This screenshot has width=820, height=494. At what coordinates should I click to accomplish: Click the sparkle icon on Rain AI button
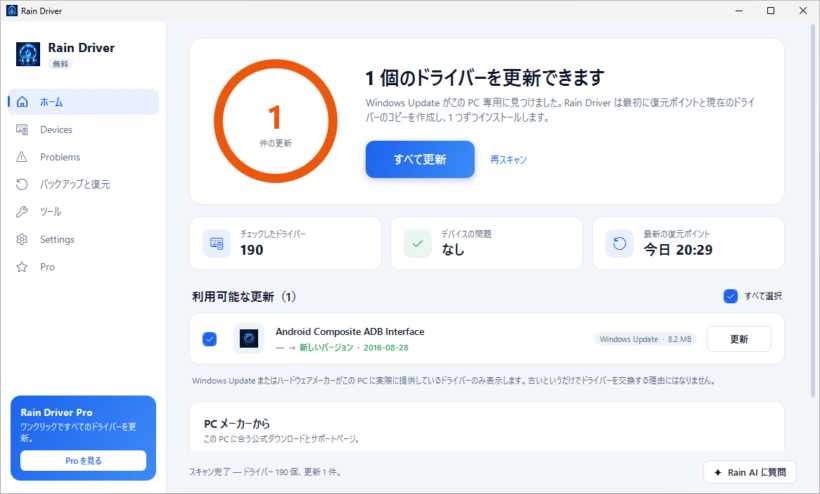coord(718,473)
